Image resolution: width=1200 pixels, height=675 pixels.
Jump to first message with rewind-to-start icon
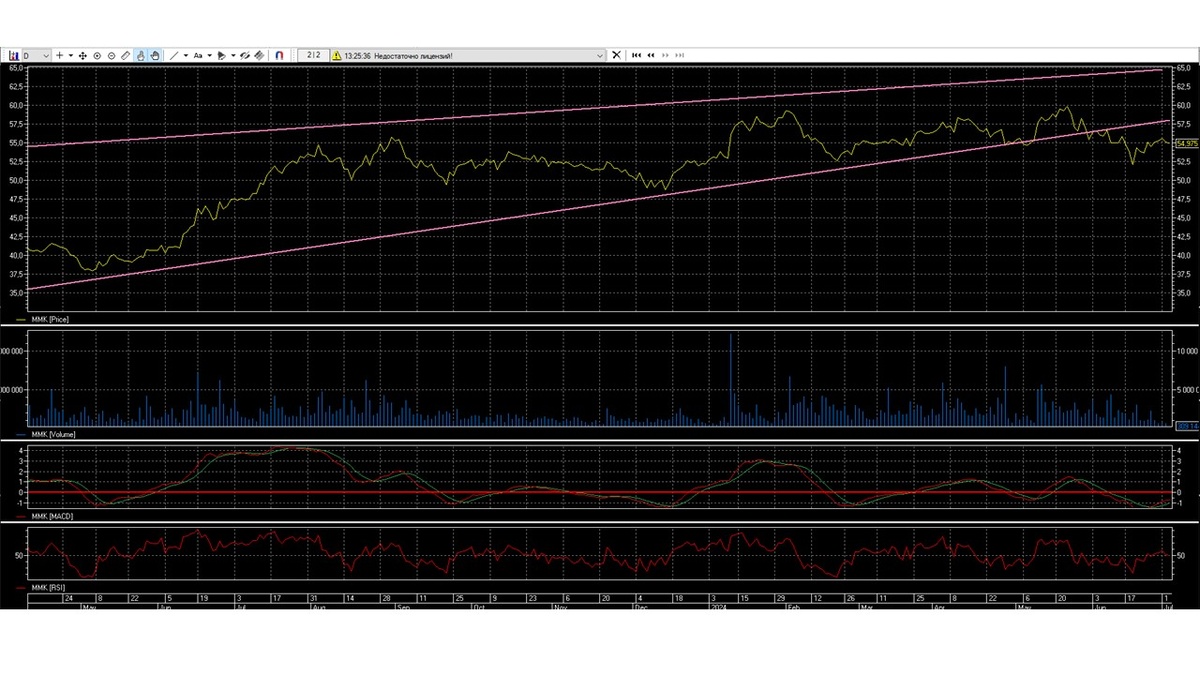[x=636, y=56]
